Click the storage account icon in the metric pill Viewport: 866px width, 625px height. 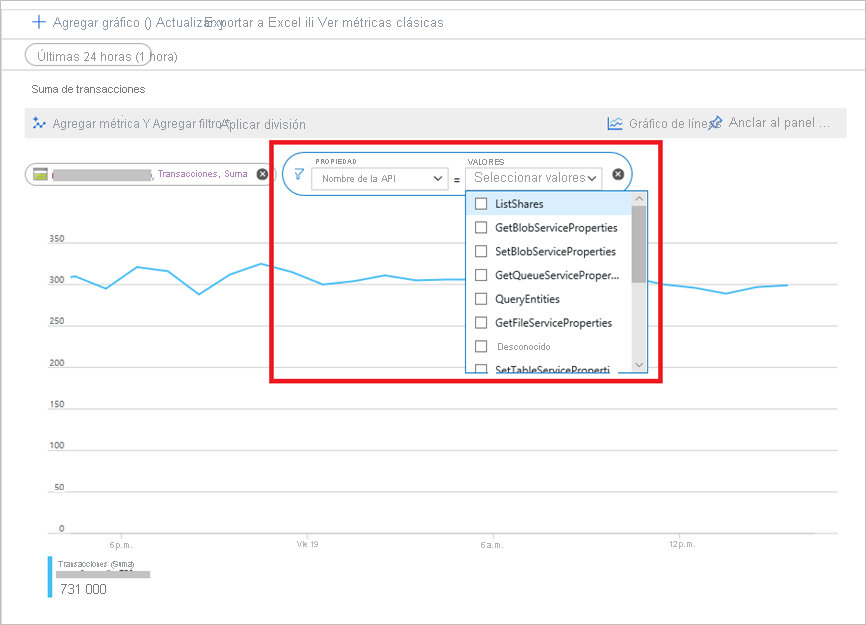pyautogui.click(x=41, y=173)
